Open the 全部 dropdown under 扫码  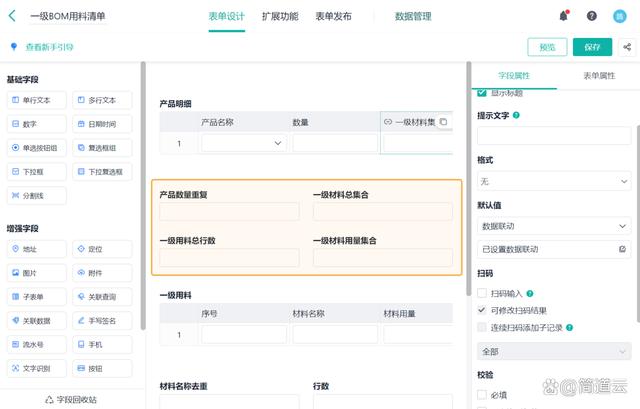(554, 351)
